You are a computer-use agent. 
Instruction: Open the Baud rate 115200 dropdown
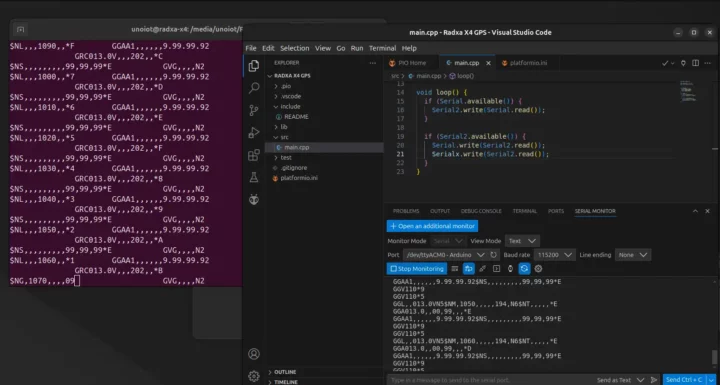(556, 255)
